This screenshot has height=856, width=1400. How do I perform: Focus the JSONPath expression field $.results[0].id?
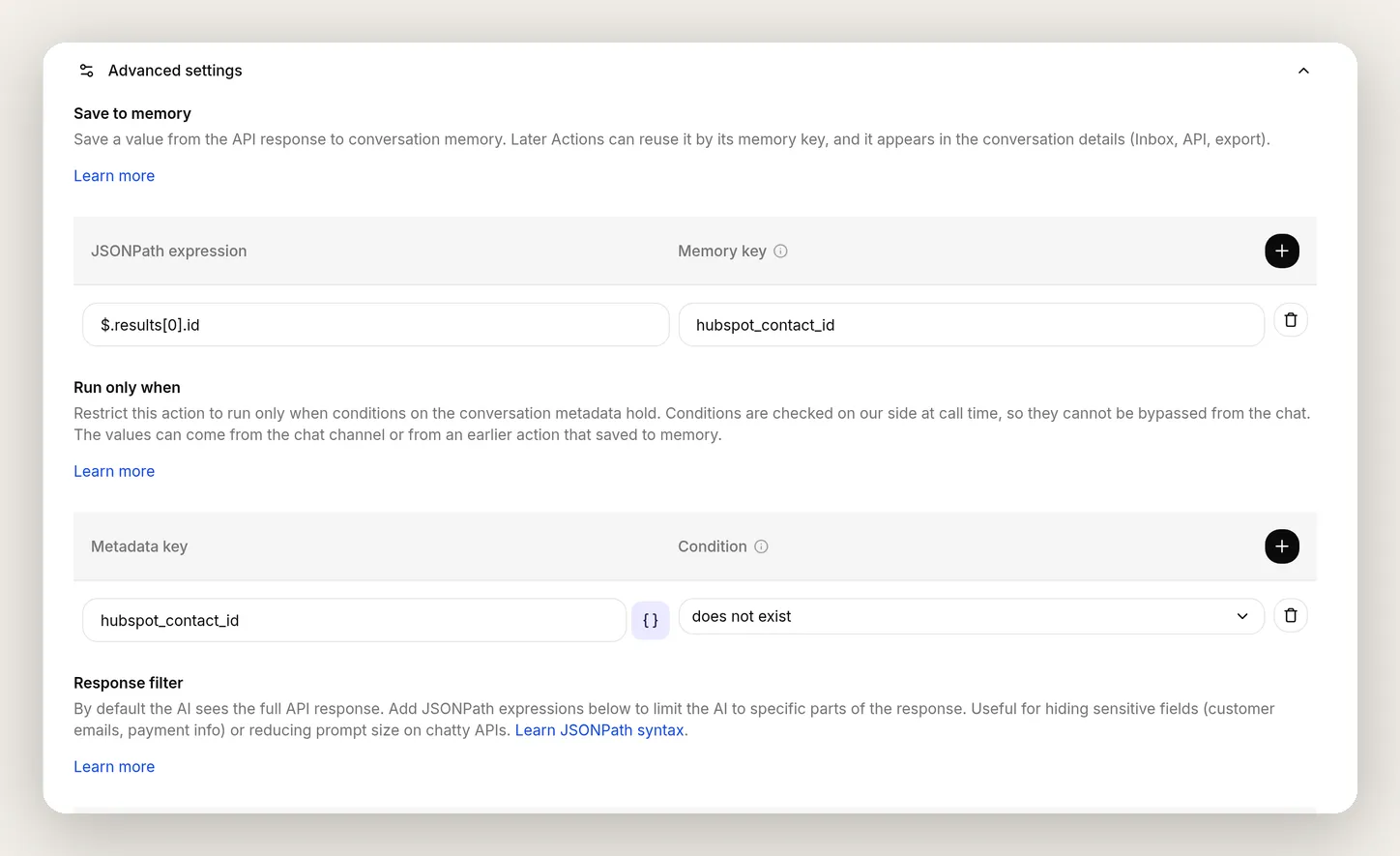pyautogui.click(x=375, y=325)
